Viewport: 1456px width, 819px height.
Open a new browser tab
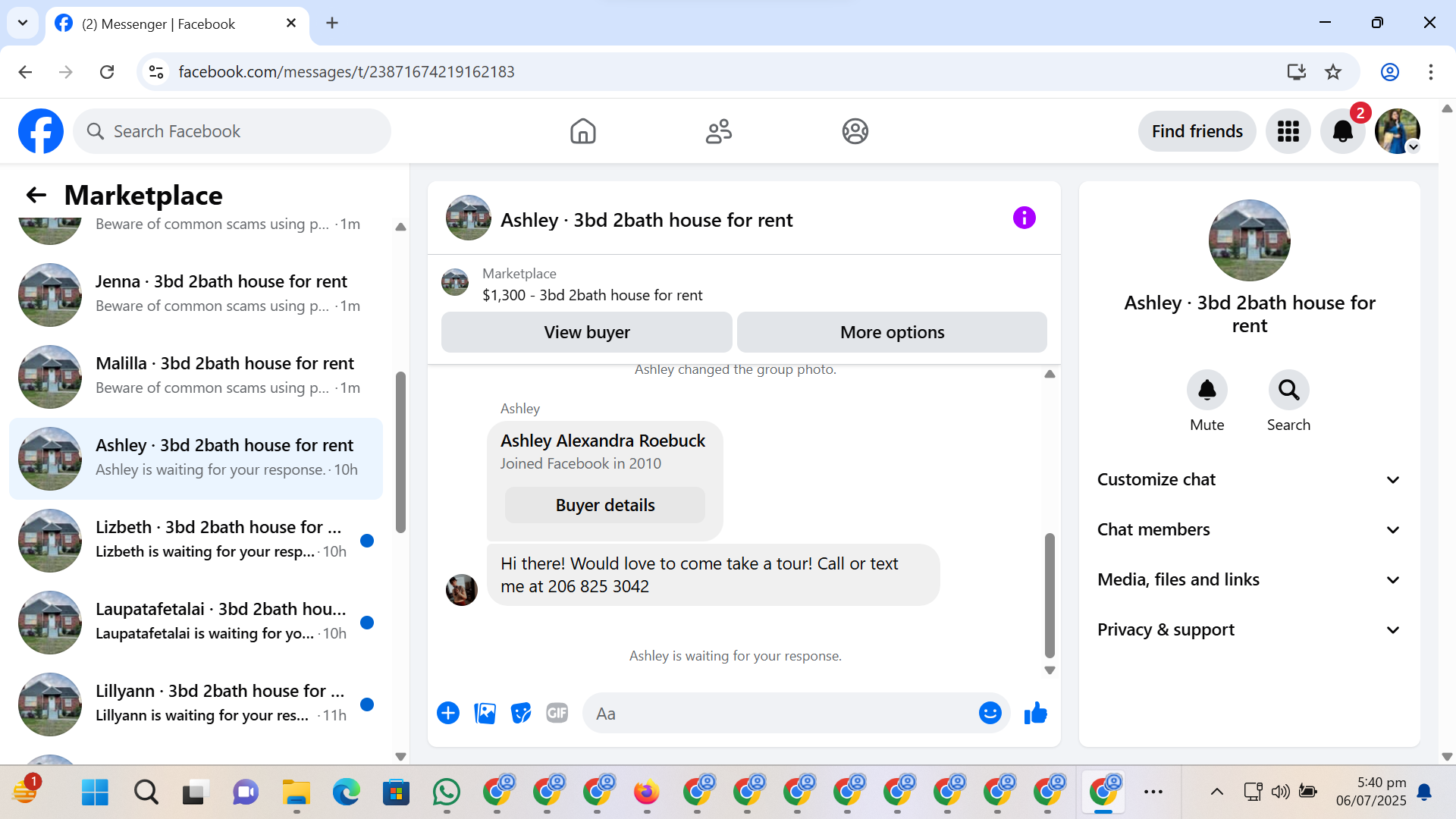point(332,23)
